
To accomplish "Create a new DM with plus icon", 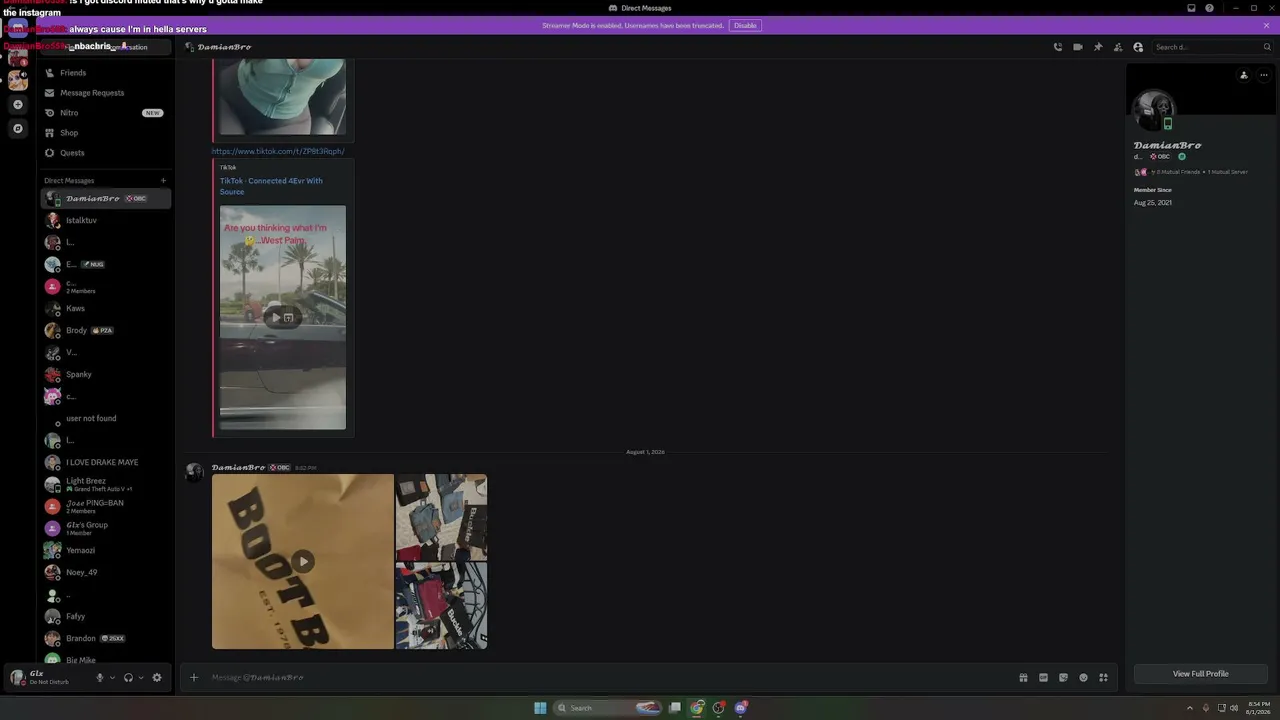I will coord(163,181).
